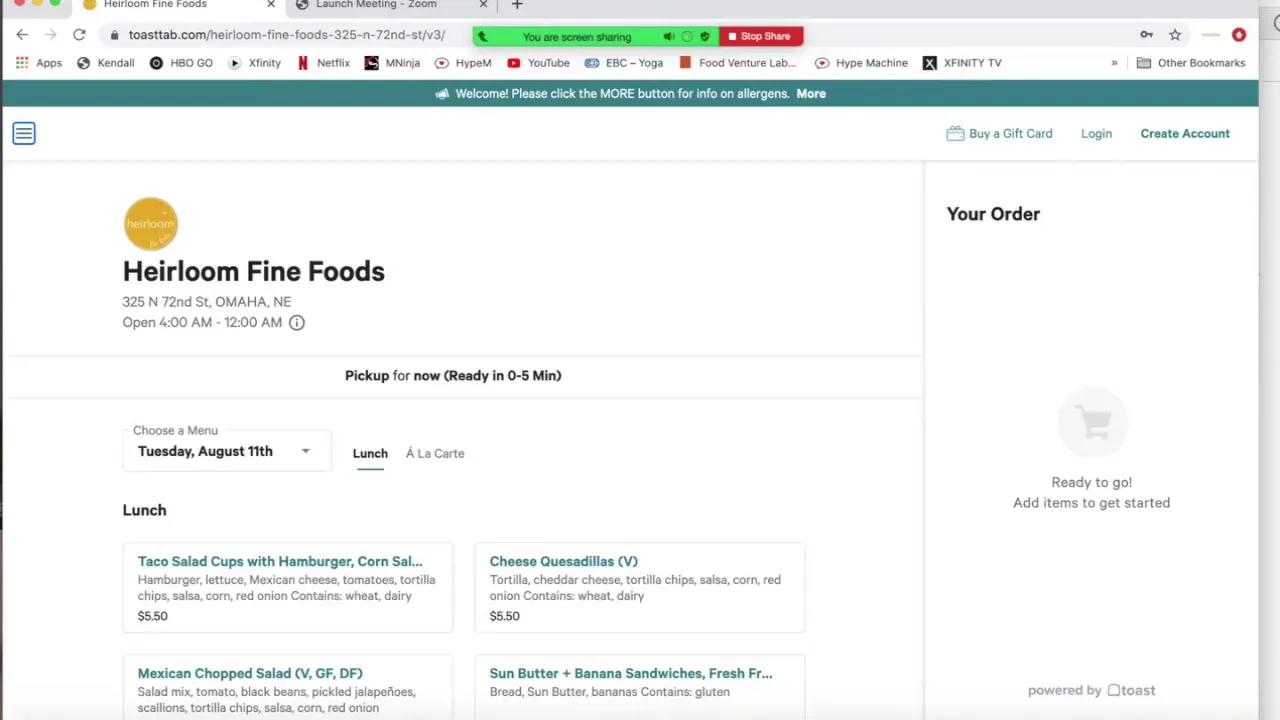The image size is (1280, 720).
Task: Open the EBC – Yoga bookmark
Action: [x=624, y=63]
